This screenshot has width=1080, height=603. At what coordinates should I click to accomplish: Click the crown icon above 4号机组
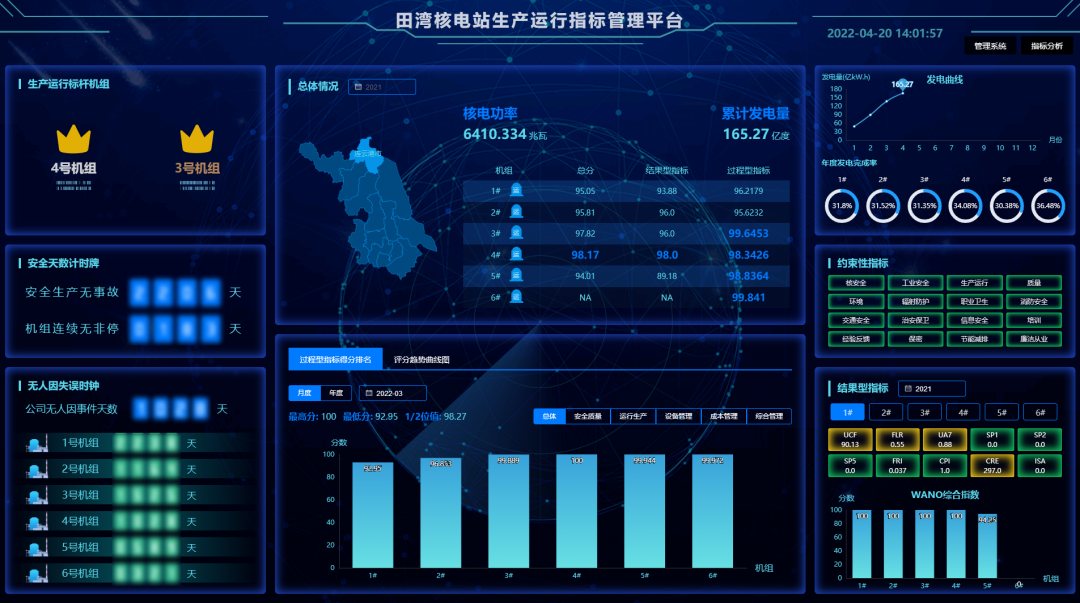(x=73, y=138)
